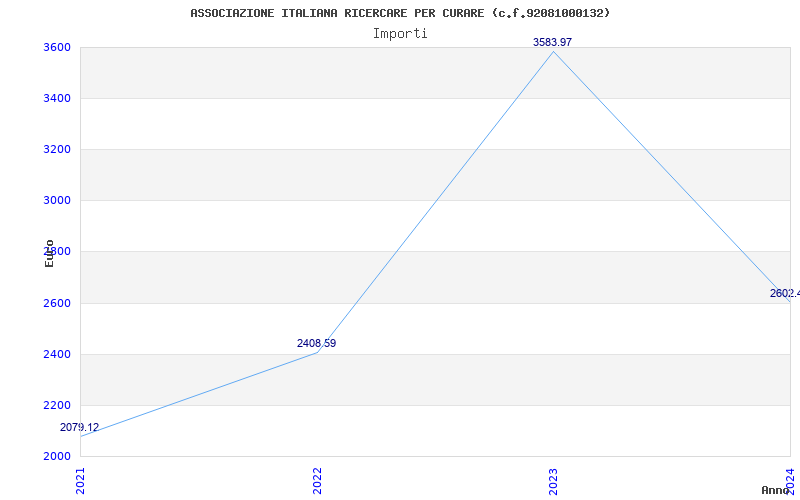The width and height of the screenshot is (800, 500).
Task: Click the partly cut-off 2024 data label starting 2602
Action: [x=785, y=293]
